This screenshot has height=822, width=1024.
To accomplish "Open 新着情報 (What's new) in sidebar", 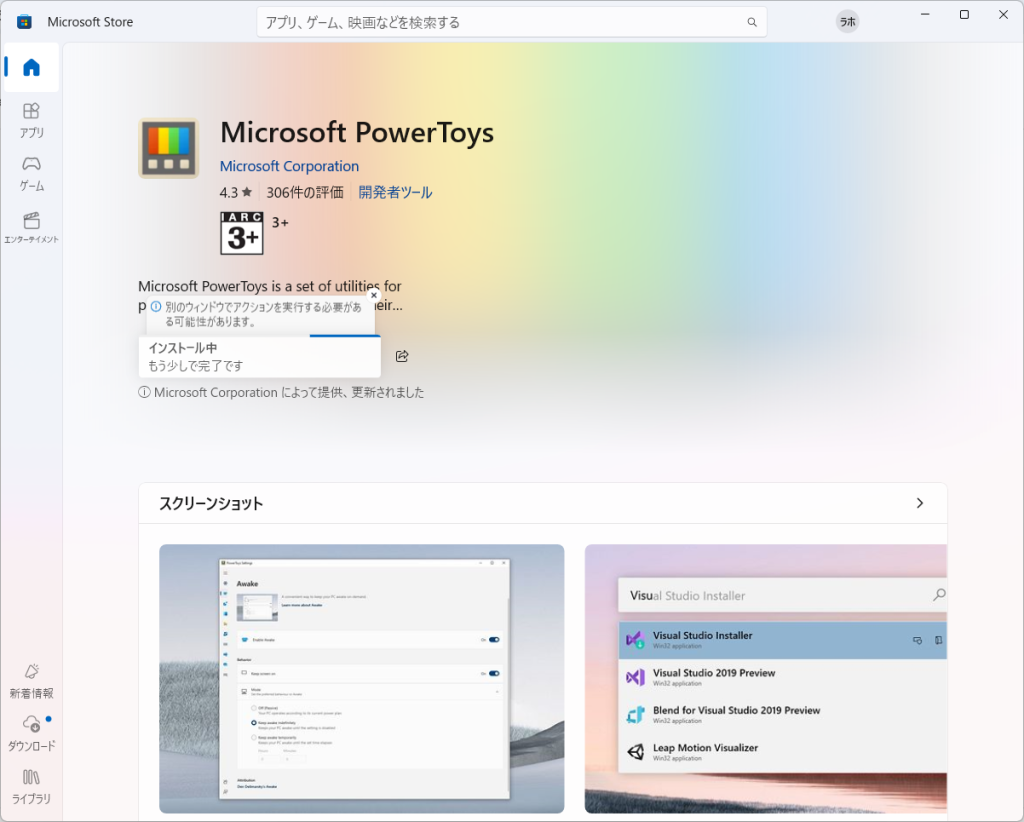I will (x=31, y=680).
